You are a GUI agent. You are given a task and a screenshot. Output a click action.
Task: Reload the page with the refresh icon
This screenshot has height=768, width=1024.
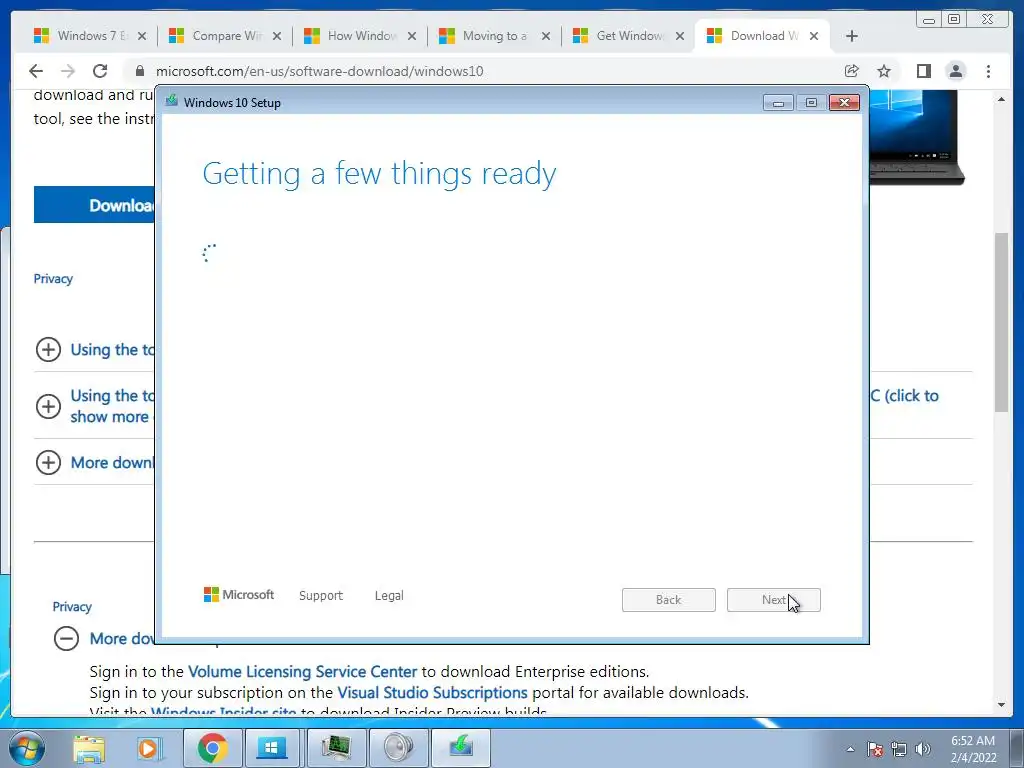pos(100,71)
